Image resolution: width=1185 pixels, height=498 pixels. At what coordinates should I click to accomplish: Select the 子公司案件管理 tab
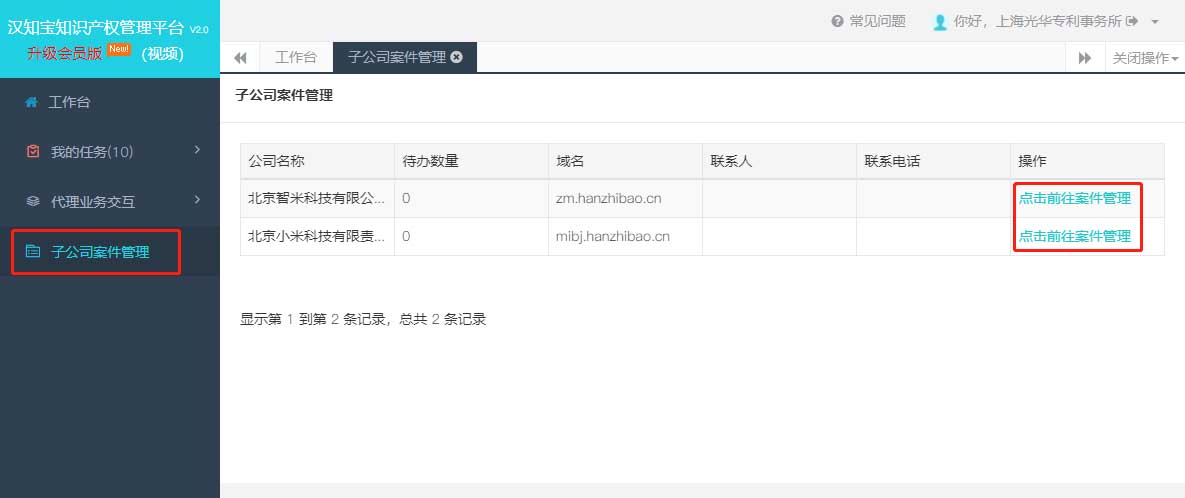tap(405, 57)
